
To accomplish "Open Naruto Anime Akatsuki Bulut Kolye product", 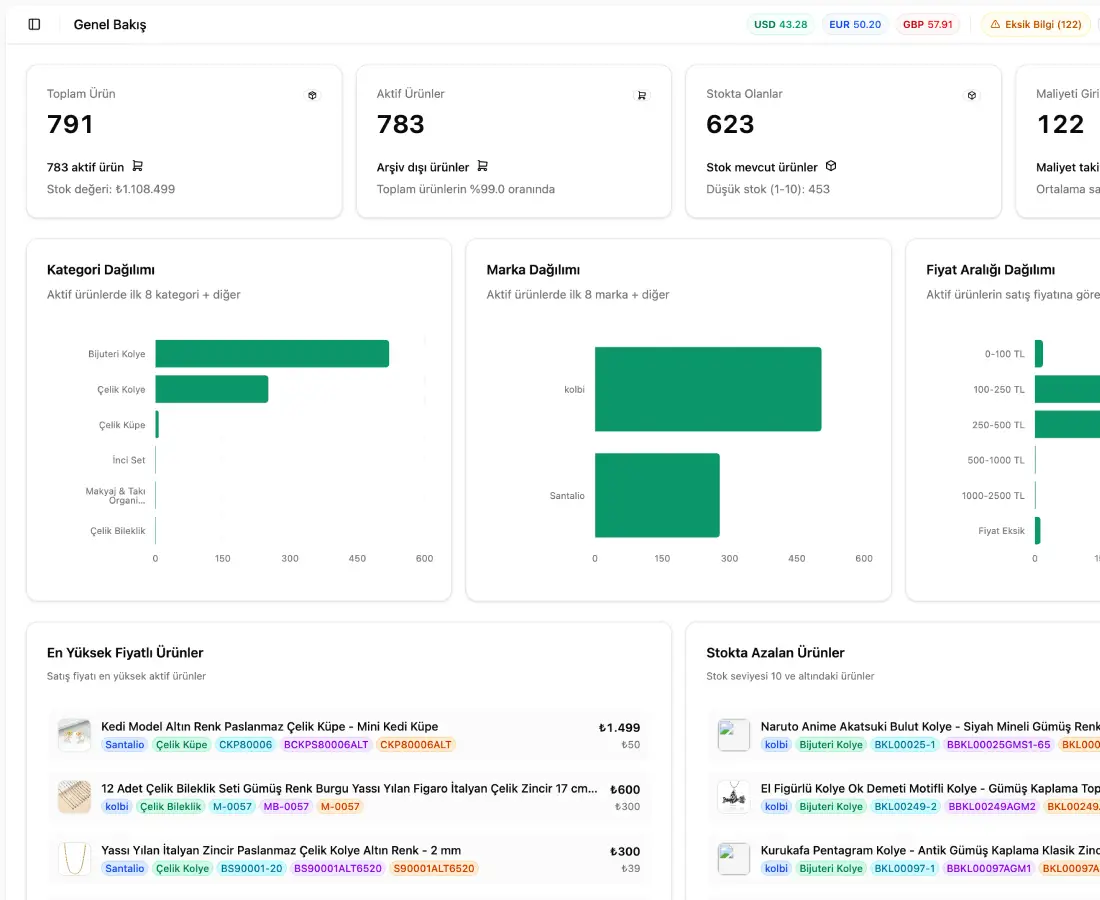I will (930, 727).
